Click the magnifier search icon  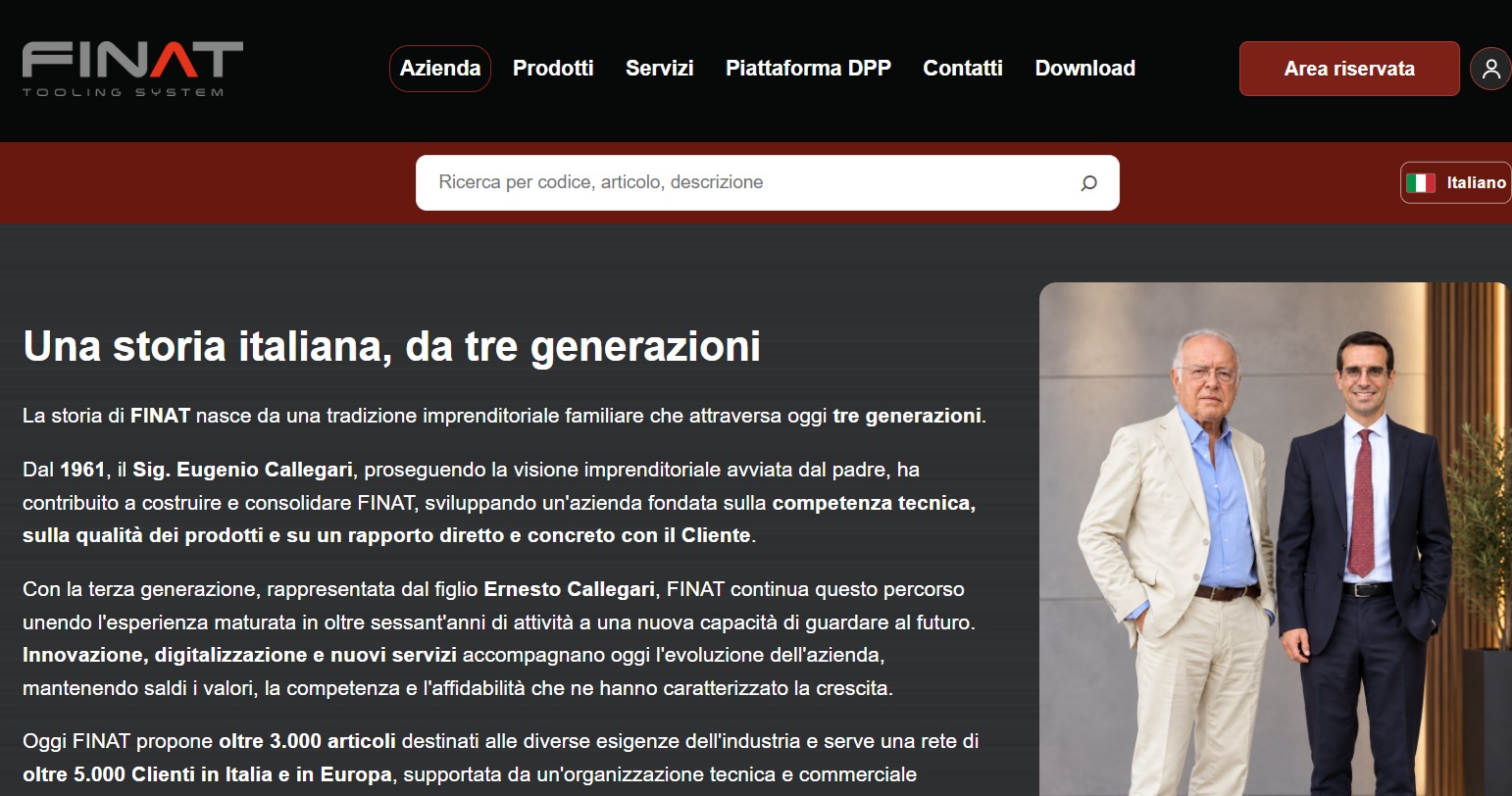[x=1088, y=182]
